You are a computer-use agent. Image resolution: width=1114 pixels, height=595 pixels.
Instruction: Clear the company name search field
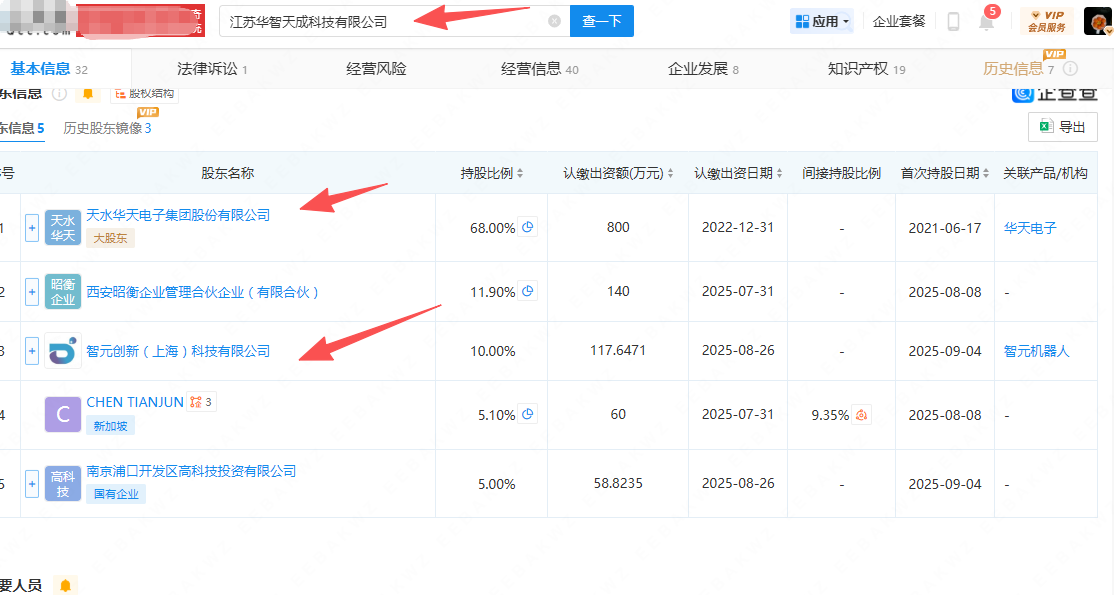pos(554,21)
